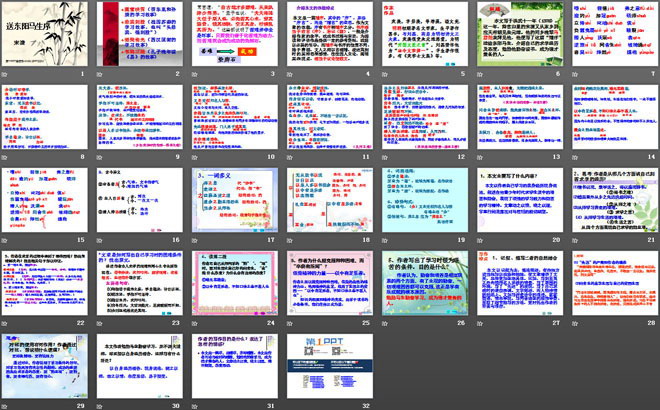Select slide 3 thumbnail
This screenshot has height=410, width=660.
point(233,37)
